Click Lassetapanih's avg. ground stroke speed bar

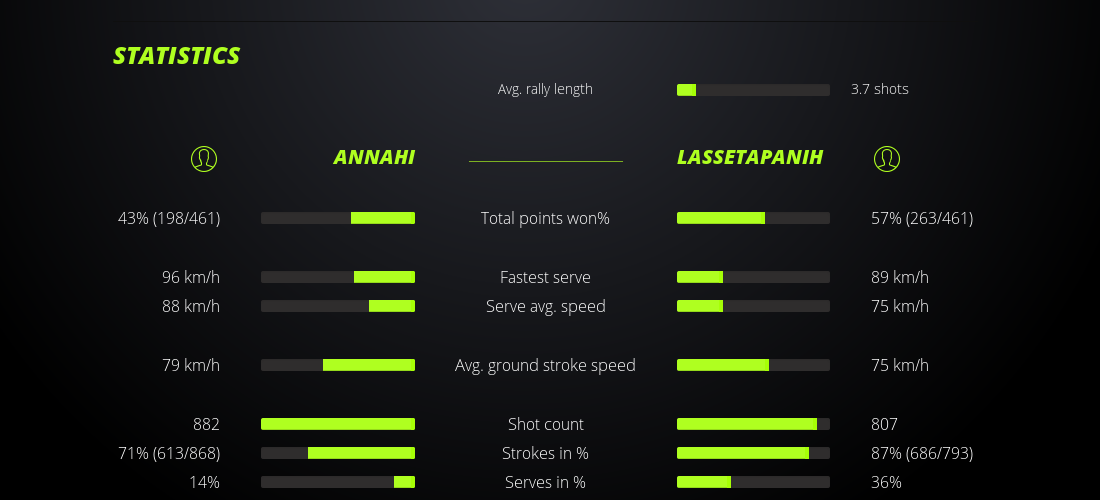[x=753, y=365]
